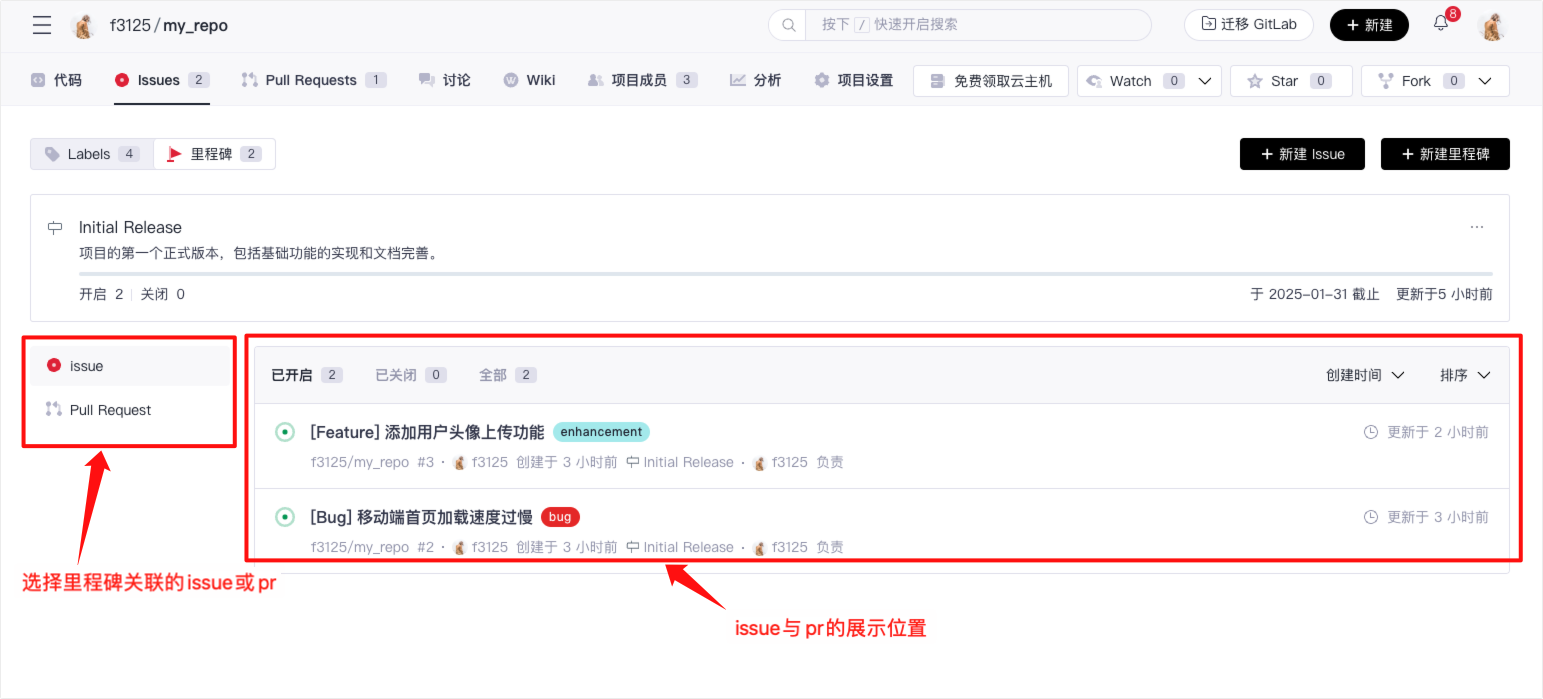Click the quick search input field
Screen dimensions: 1543x699
[975, 25]
